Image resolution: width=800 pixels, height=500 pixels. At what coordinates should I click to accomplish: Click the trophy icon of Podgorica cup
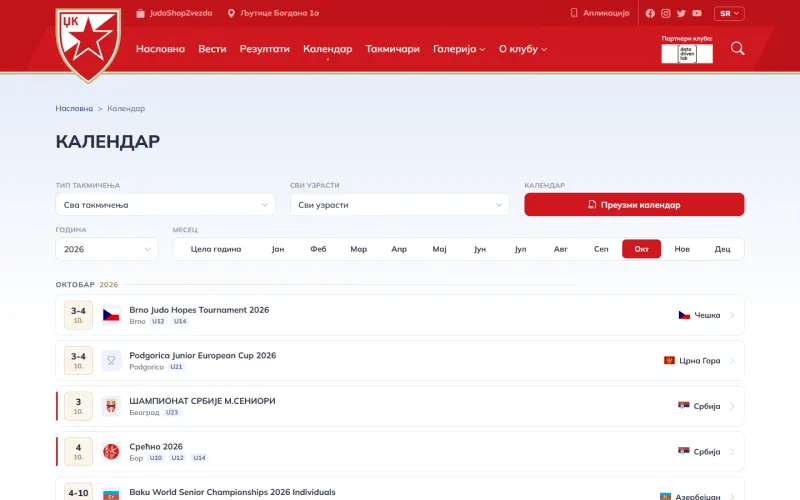point(111,361)
